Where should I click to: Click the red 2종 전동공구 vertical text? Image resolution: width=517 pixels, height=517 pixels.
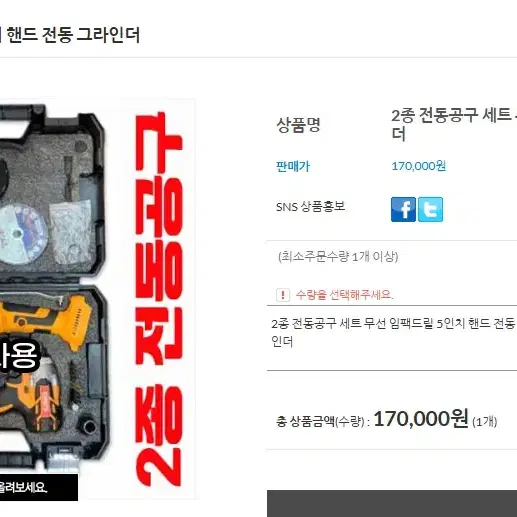click(159, 299)
